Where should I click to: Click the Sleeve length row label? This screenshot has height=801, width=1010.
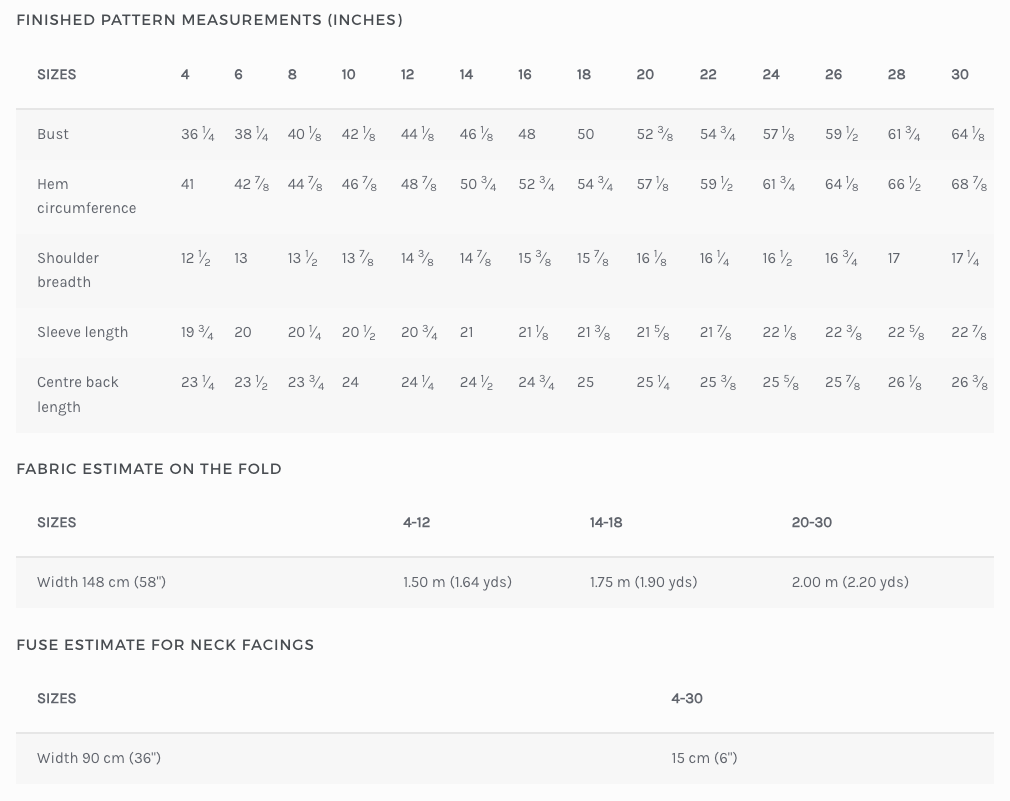[x=82, y=332]
